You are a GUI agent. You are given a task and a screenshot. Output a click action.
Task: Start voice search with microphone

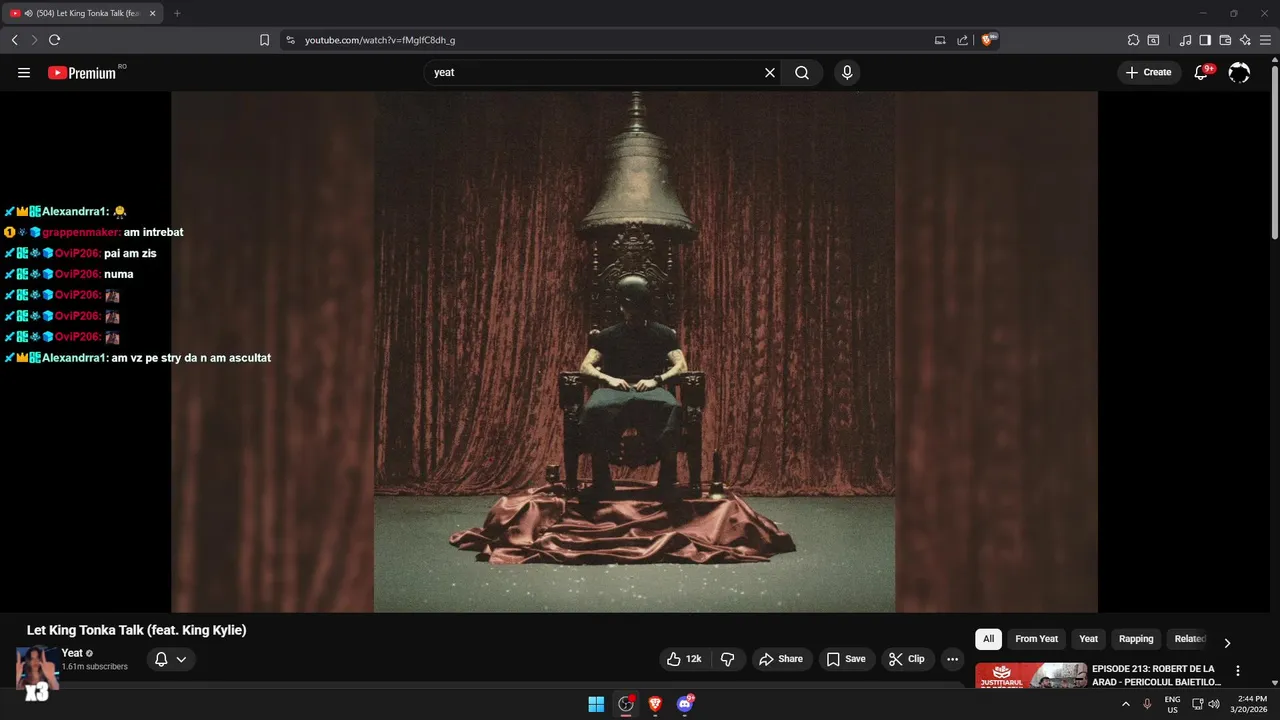point(847,72)
